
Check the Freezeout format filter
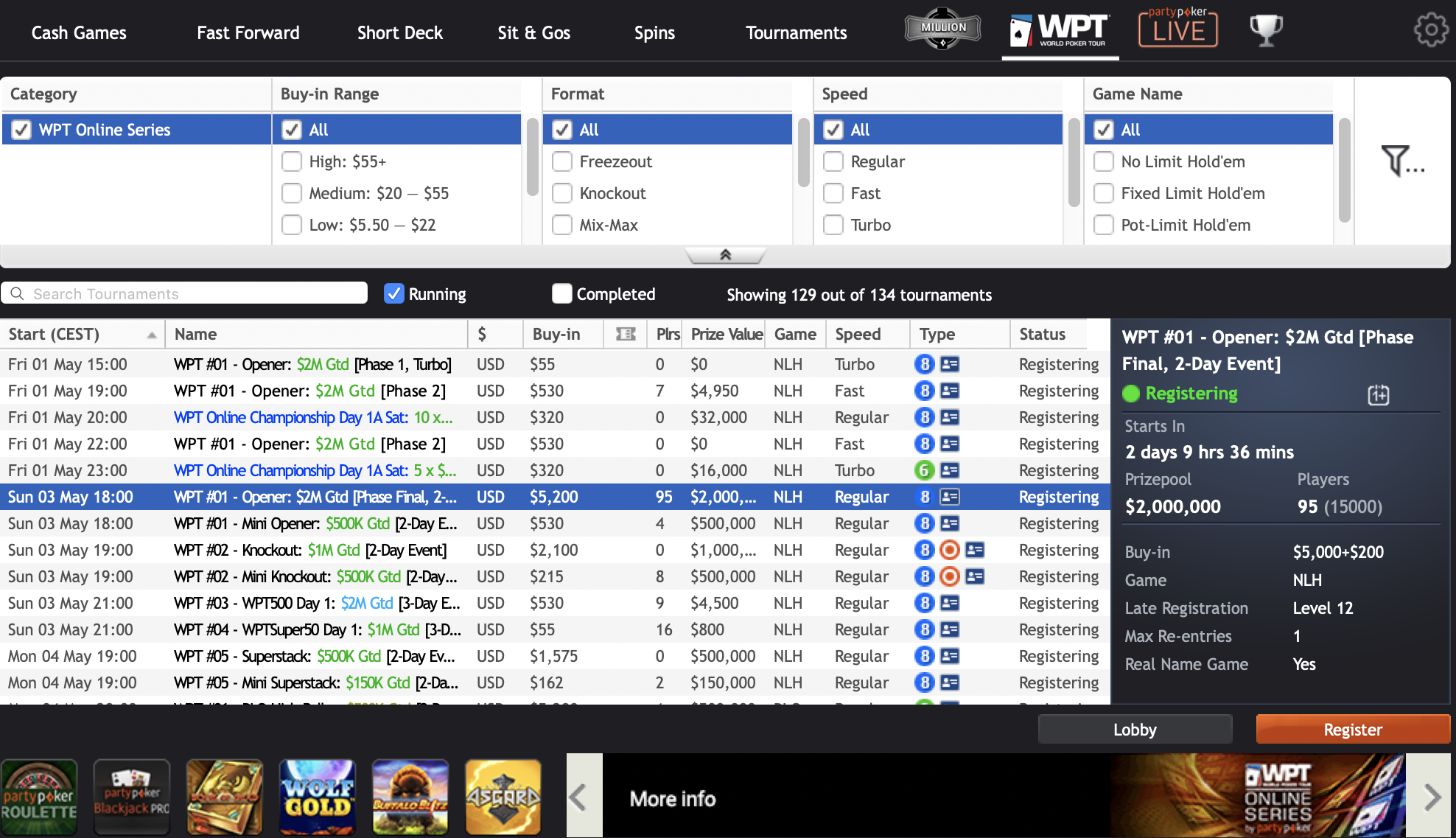tap(562, 161)
